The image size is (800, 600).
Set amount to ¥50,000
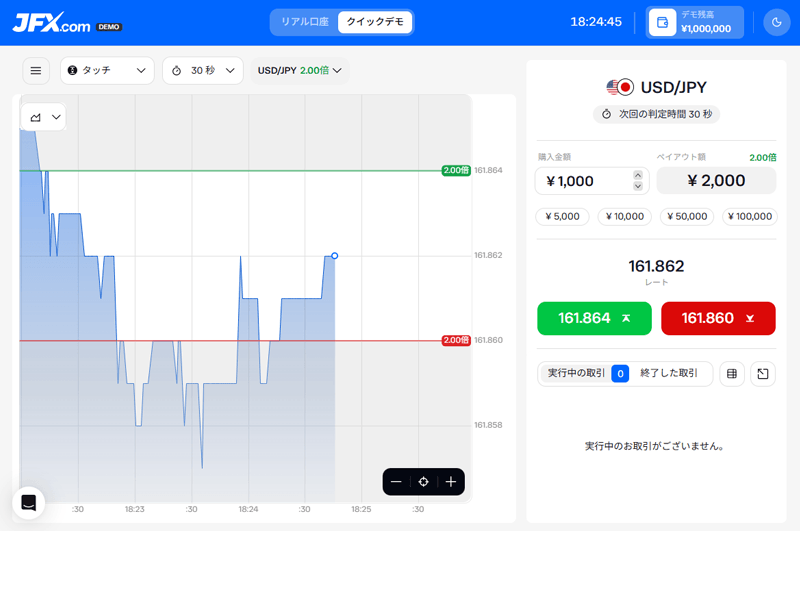[x=687, y=216]
